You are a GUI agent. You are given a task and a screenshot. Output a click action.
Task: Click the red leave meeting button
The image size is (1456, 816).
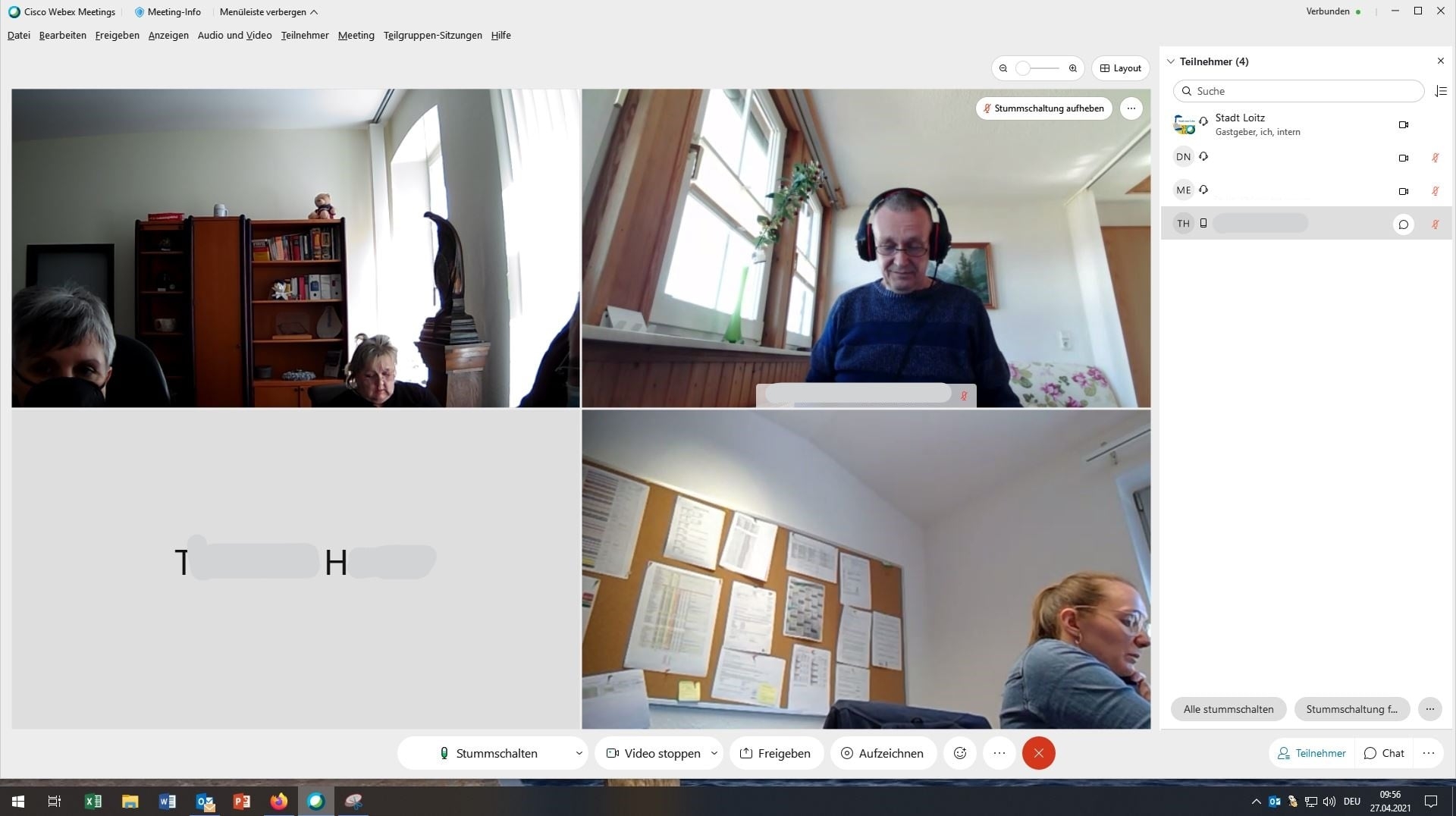(x=1038, y=753)
